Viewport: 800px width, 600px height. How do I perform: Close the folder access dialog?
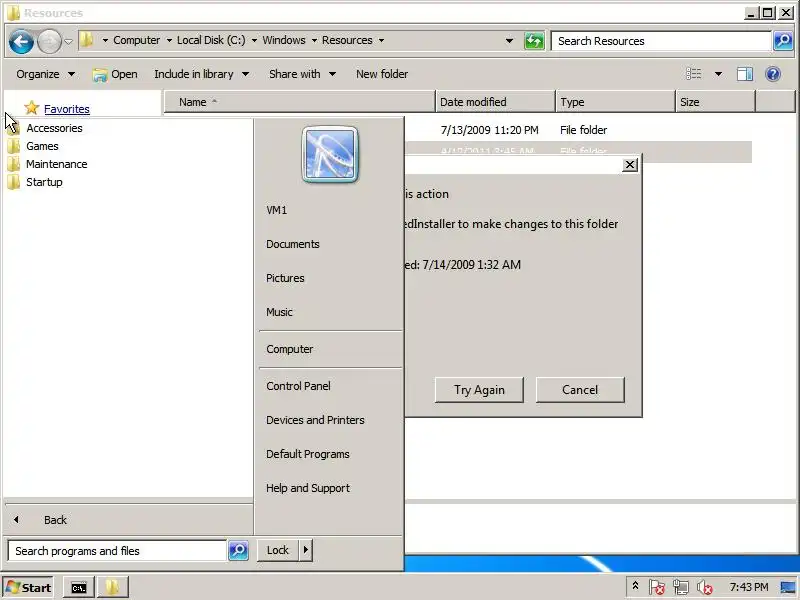click(x=630, y=165)
